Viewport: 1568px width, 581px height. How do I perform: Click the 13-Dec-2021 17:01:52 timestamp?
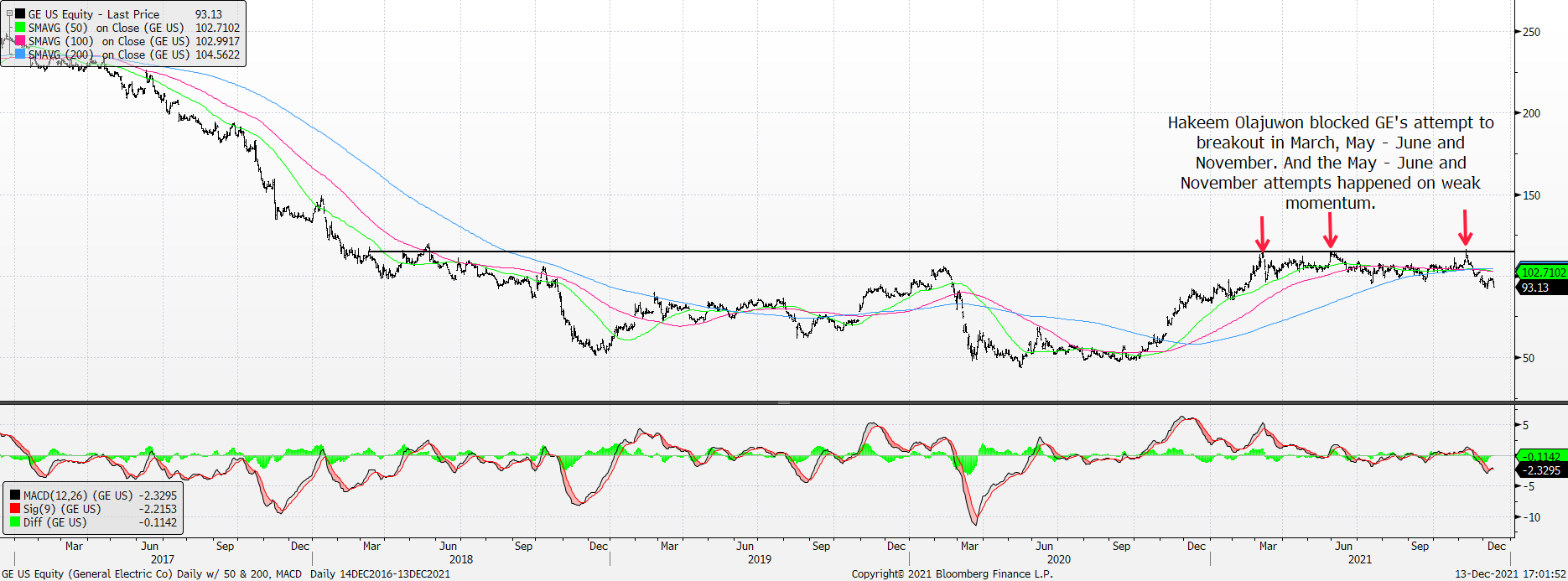click(x=1510, y=574)
